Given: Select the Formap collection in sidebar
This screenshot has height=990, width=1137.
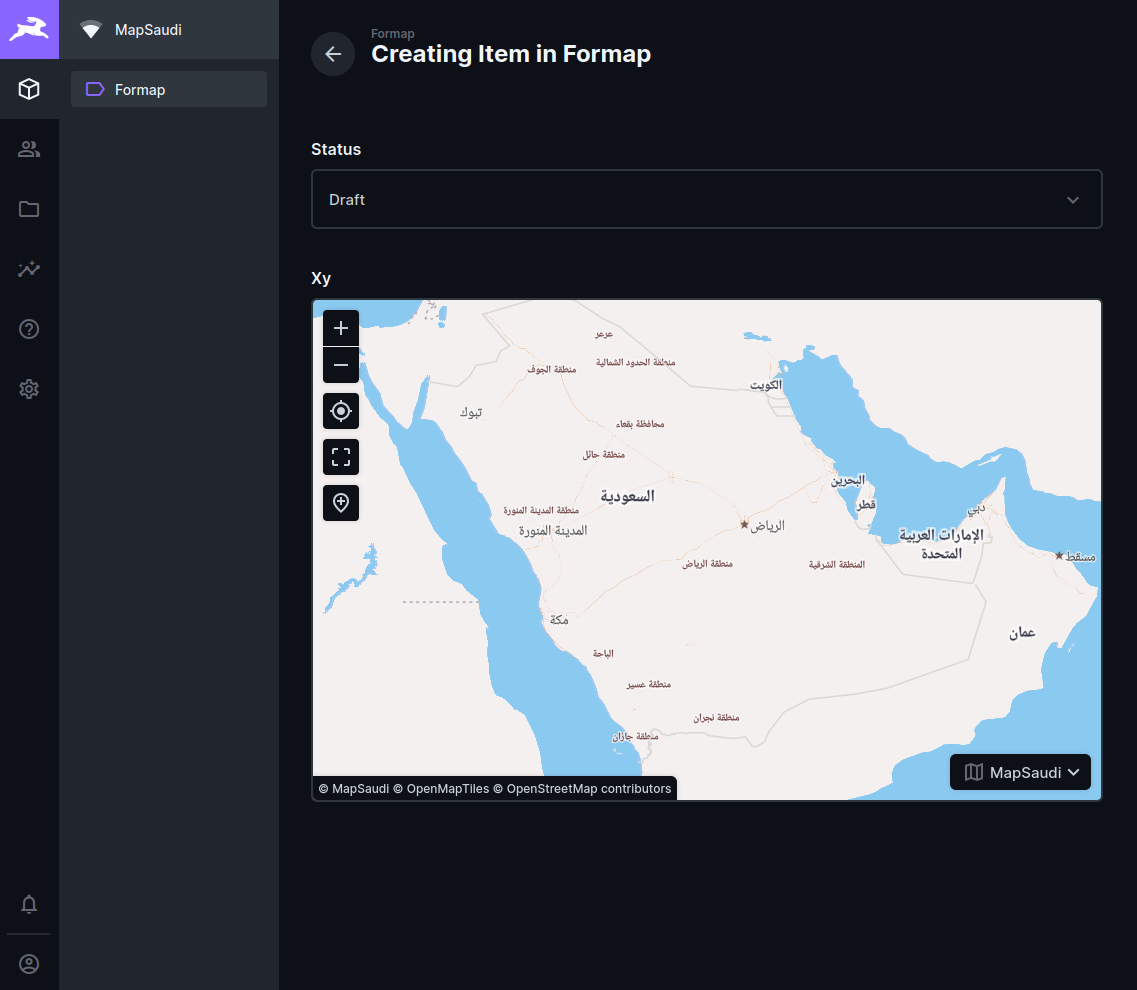Looking at the screenshot, I should coord(169,89).
